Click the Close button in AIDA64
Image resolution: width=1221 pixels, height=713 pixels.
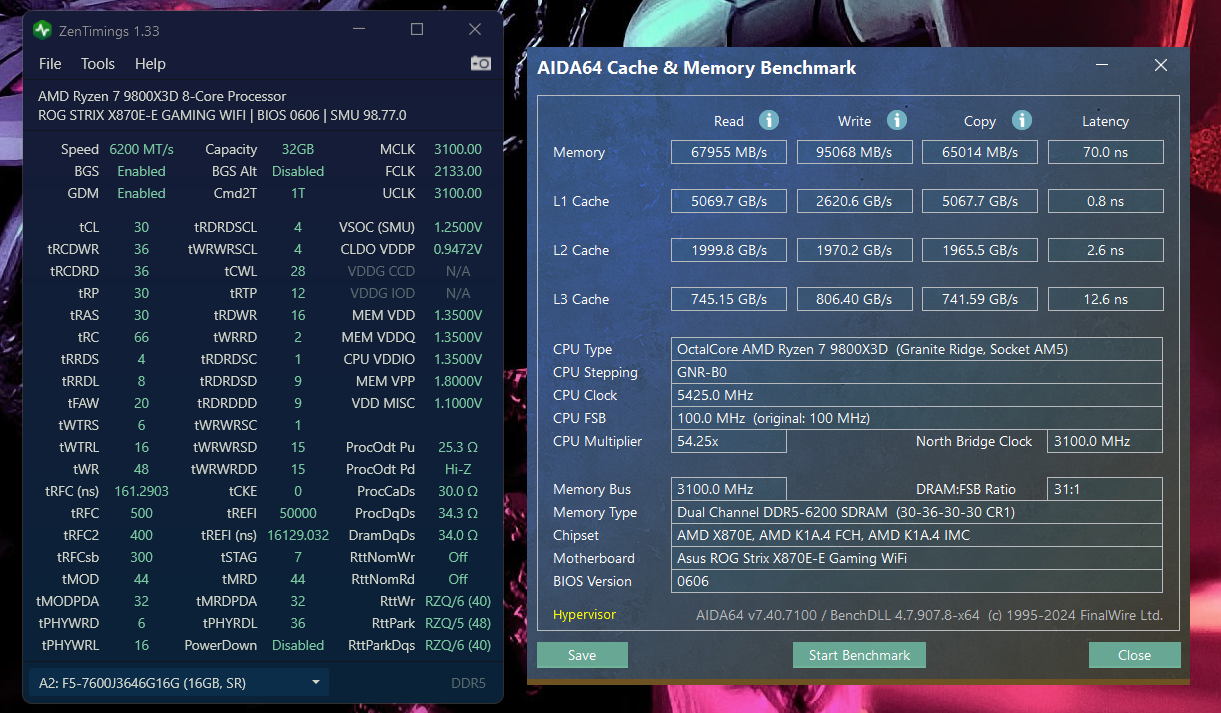click(1135, 655)
